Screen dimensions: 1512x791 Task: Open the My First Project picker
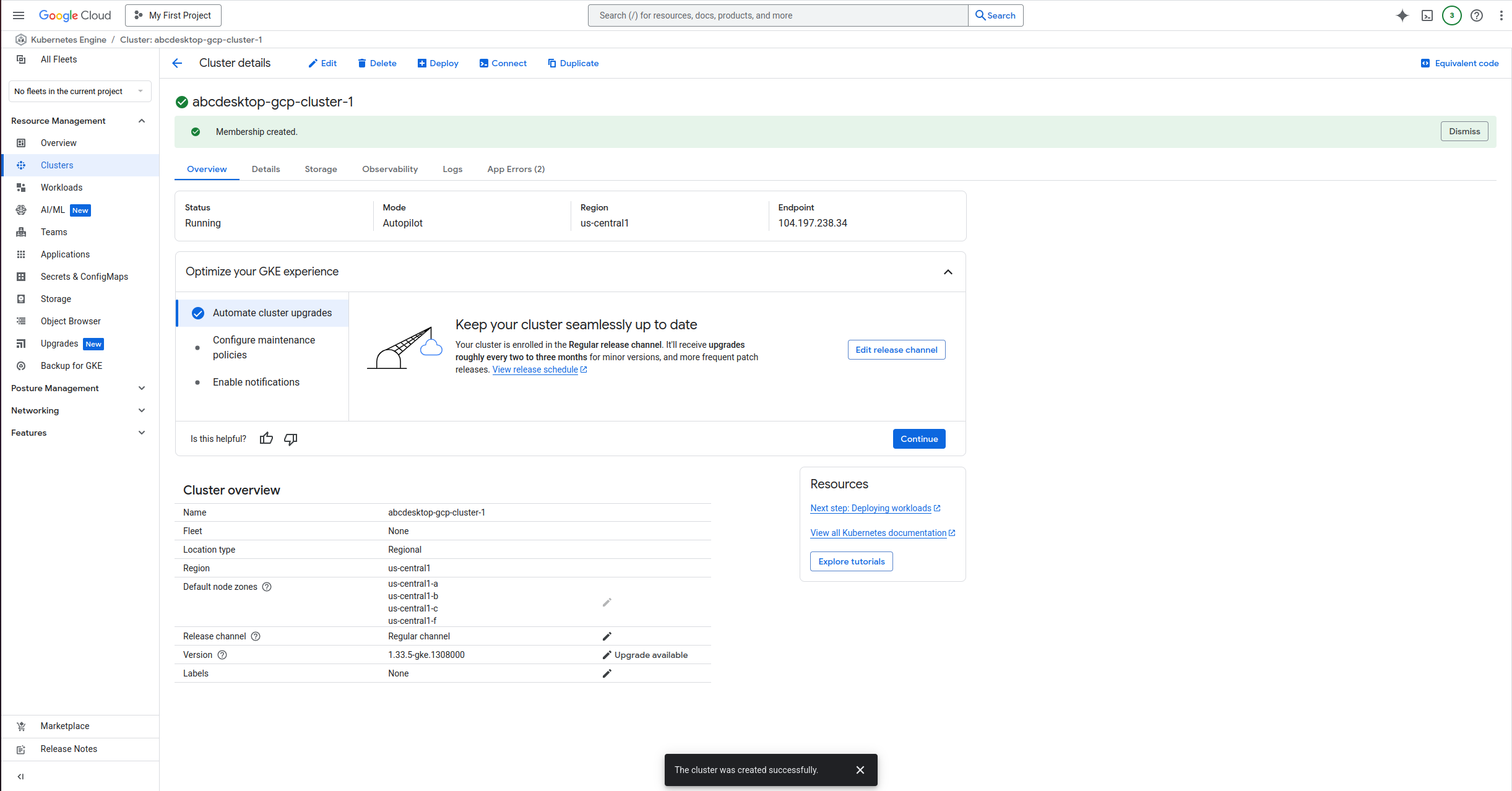pos(173,15)
